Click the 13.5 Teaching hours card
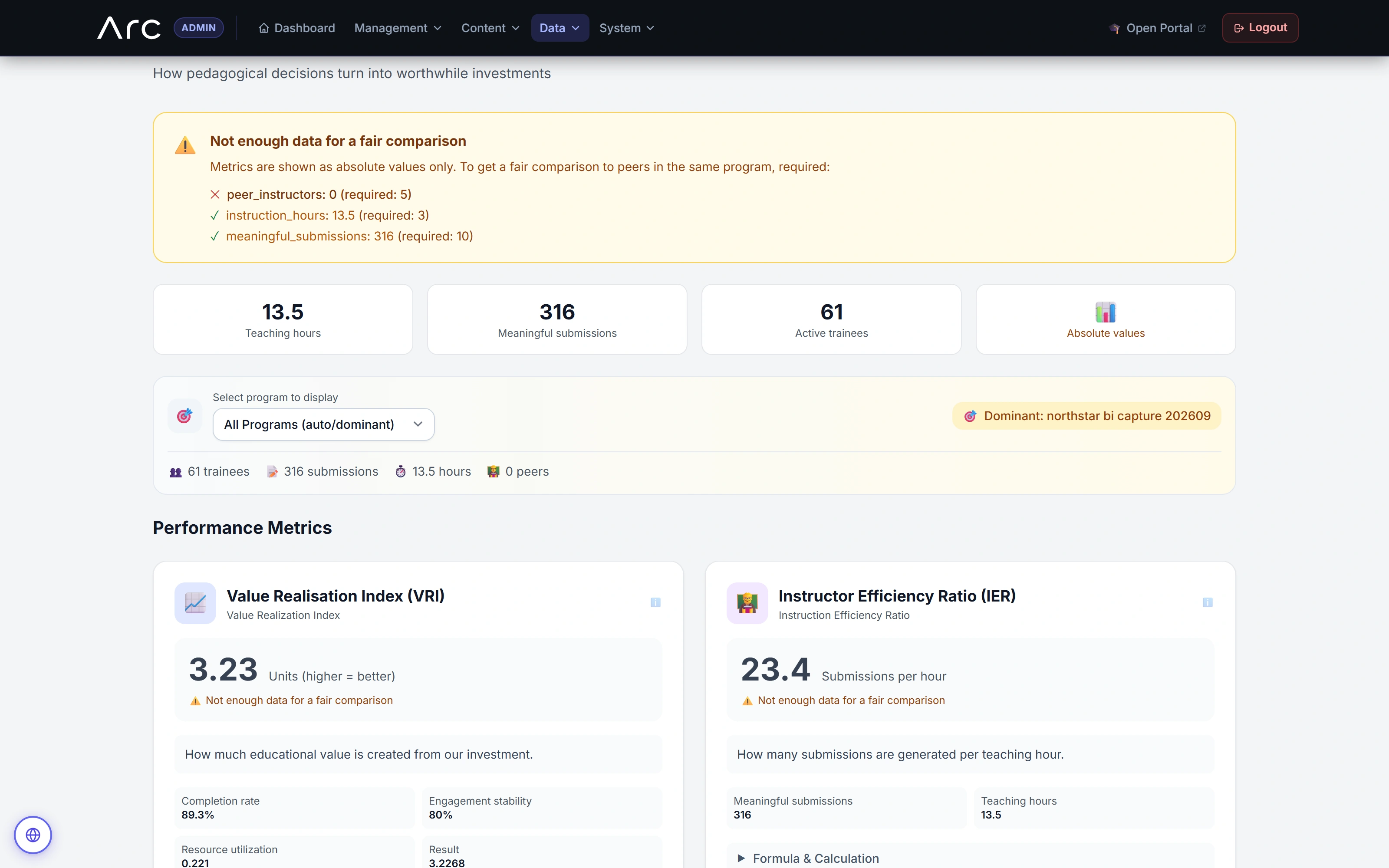 coord(283,319)
